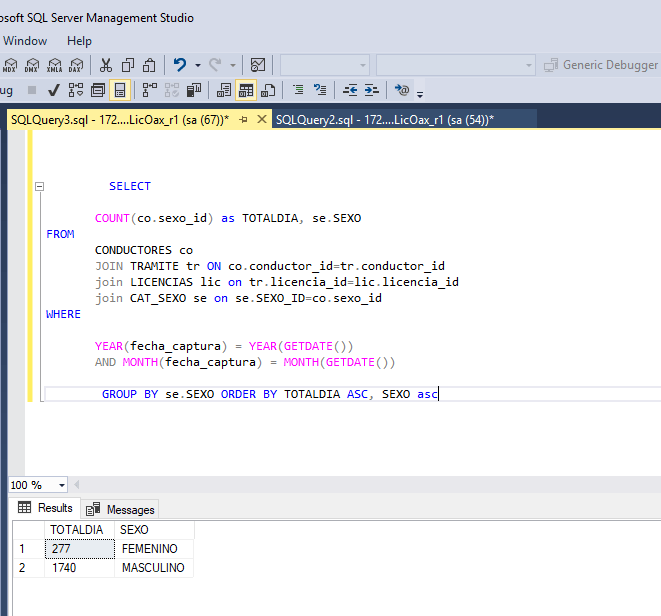
Task: Cut the selection with the scissors icon
Action: tap(106, 65)
